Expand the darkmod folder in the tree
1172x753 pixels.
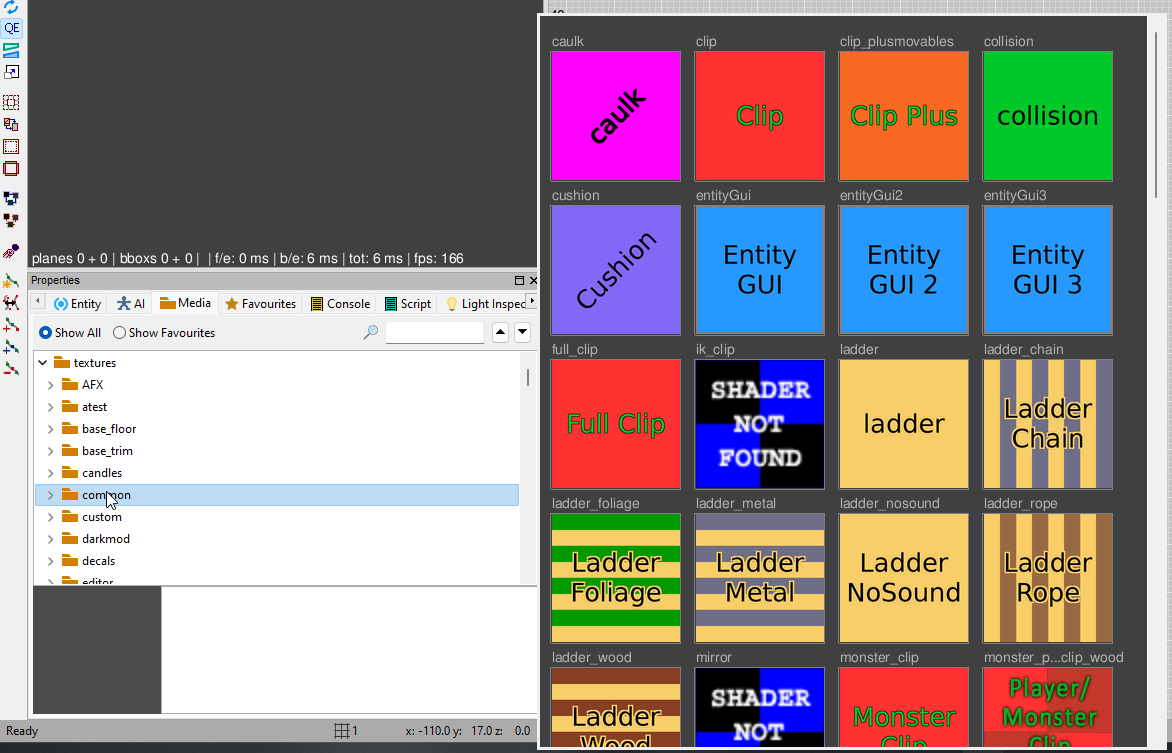tap(50, 539)
